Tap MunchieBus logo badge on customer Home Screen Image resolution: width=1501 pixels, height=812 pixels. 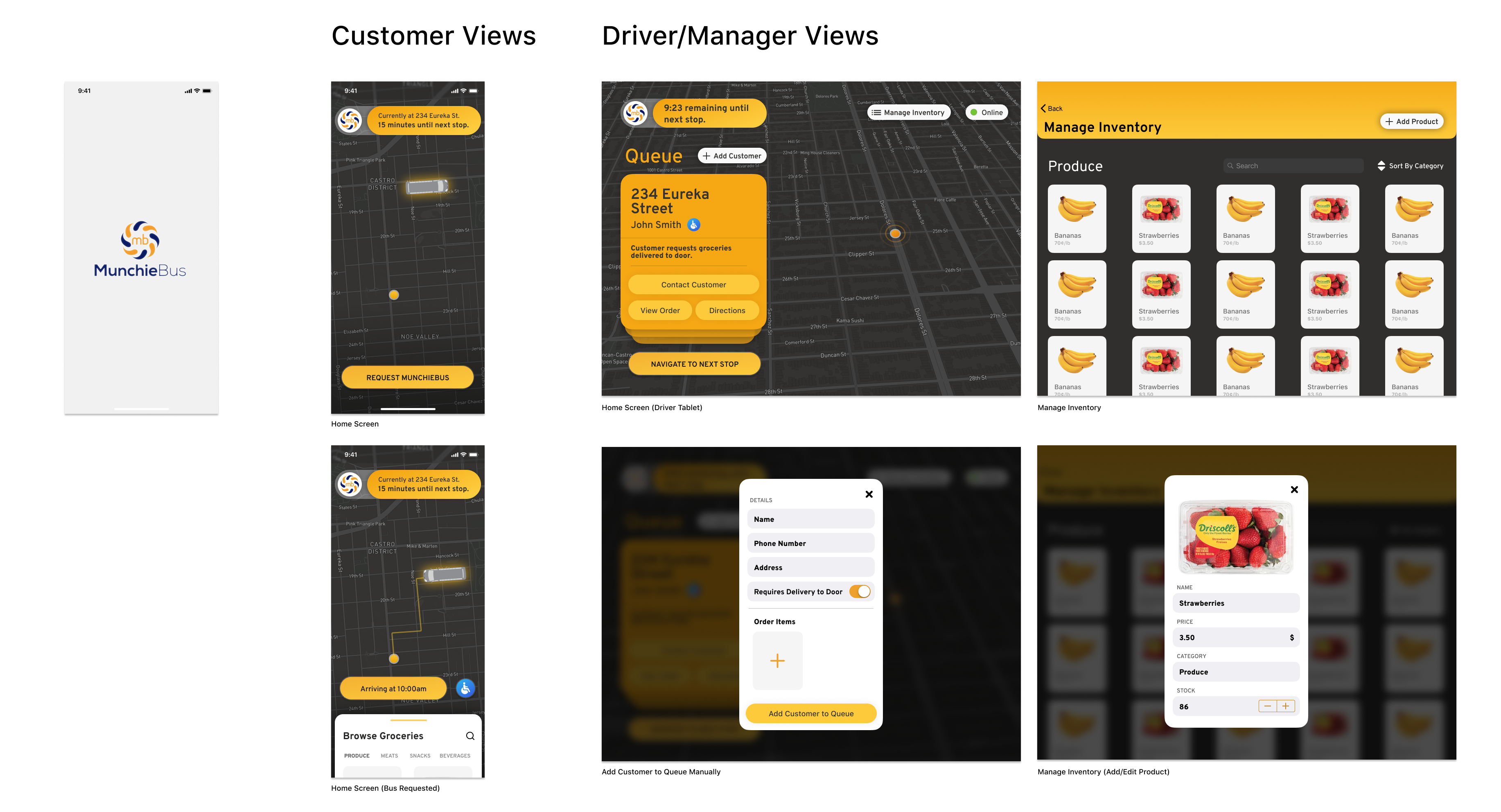[350, 121]
